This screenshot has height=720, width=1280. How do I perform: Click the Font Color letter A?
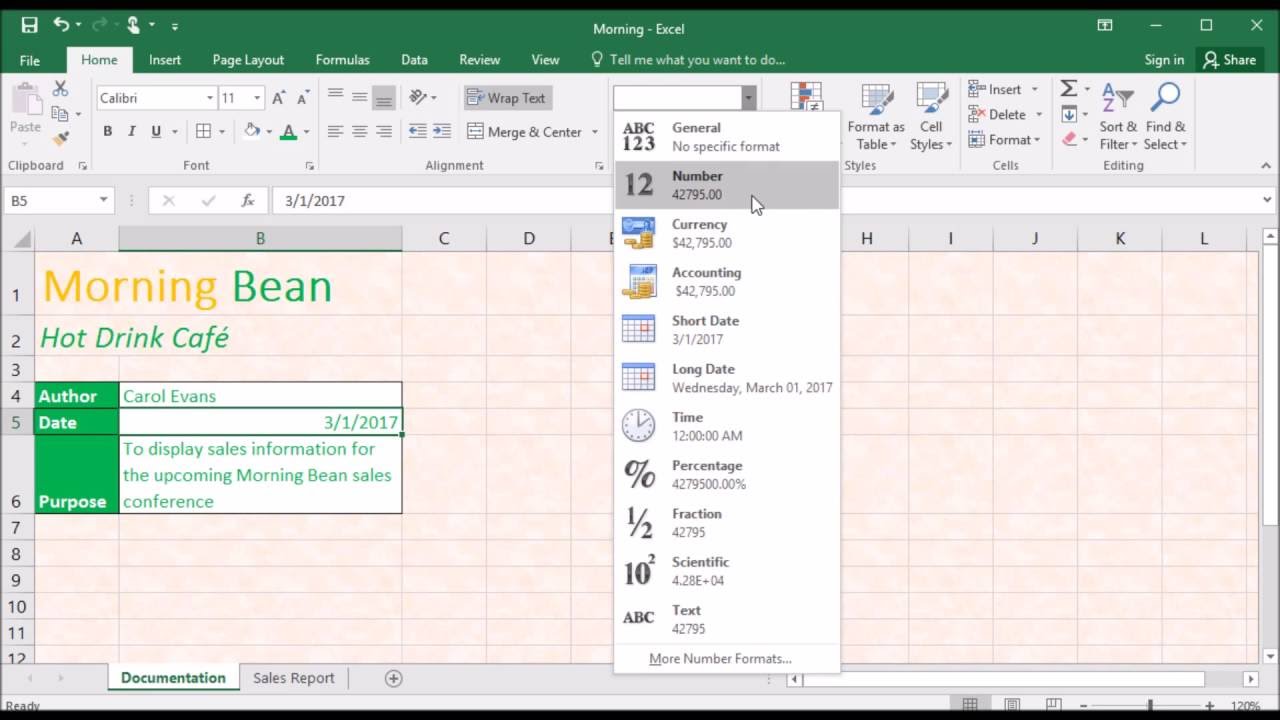pos(288,131)
